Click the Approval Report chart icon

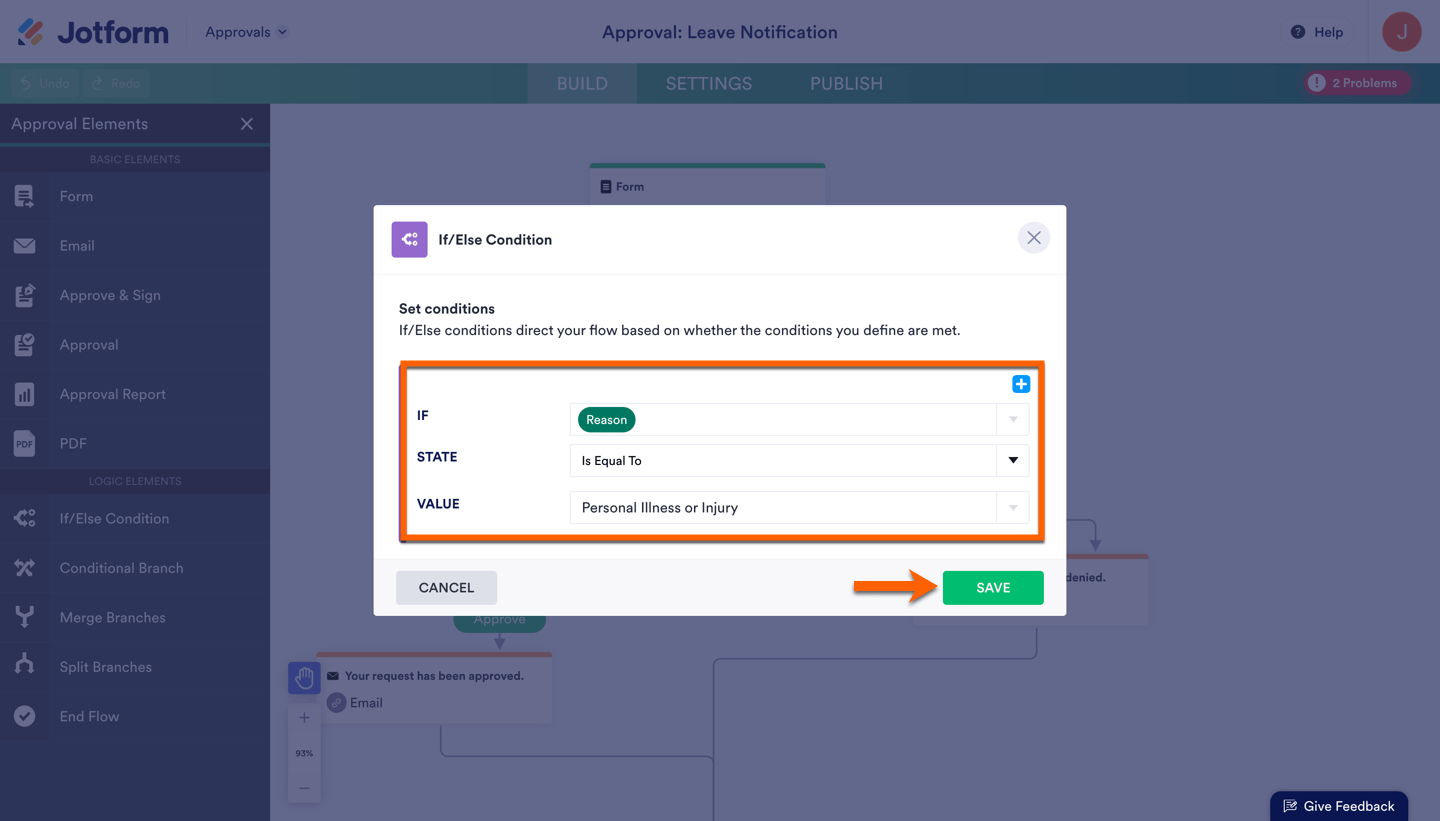25,394
